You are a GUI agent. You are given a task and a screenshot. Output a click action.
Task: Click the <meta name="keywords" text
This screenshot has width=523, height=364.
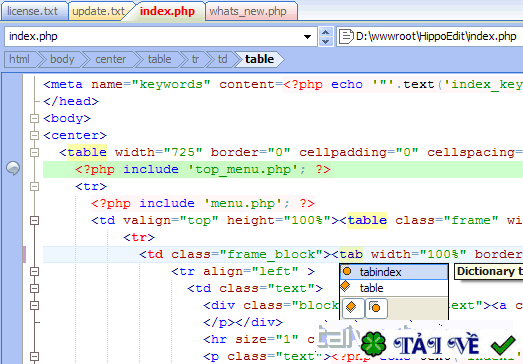(x=127, y=84)
